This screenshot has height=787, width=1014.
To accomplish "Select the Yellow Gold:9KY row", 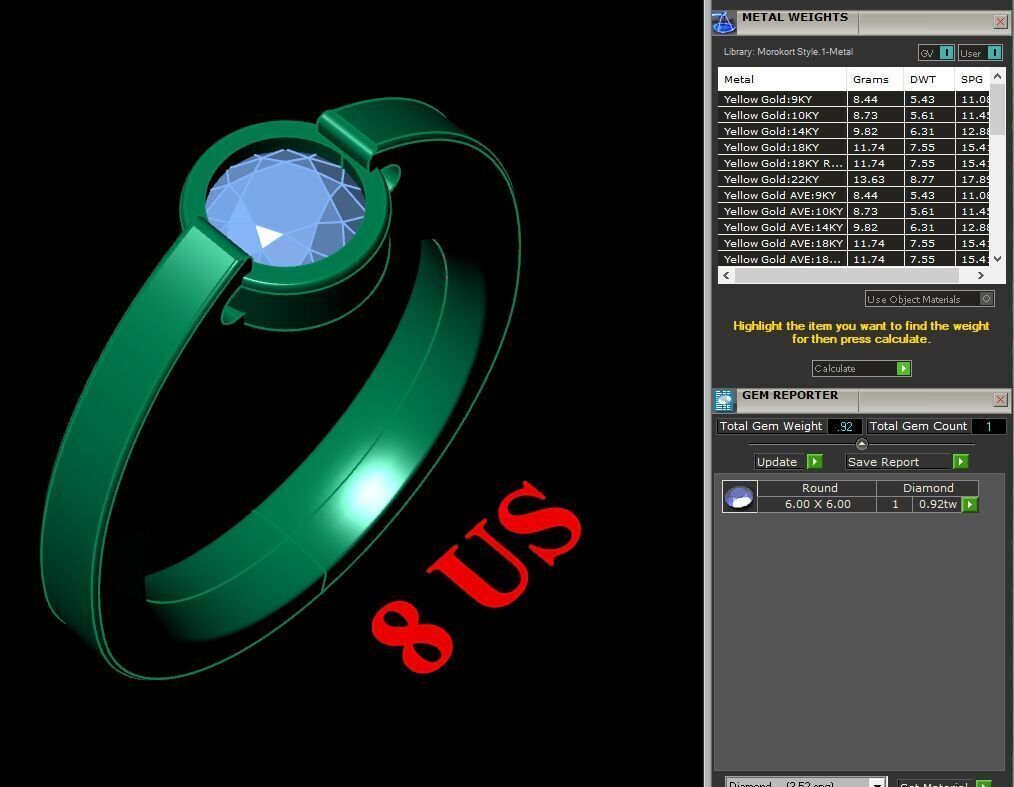I will click(854, 99).
